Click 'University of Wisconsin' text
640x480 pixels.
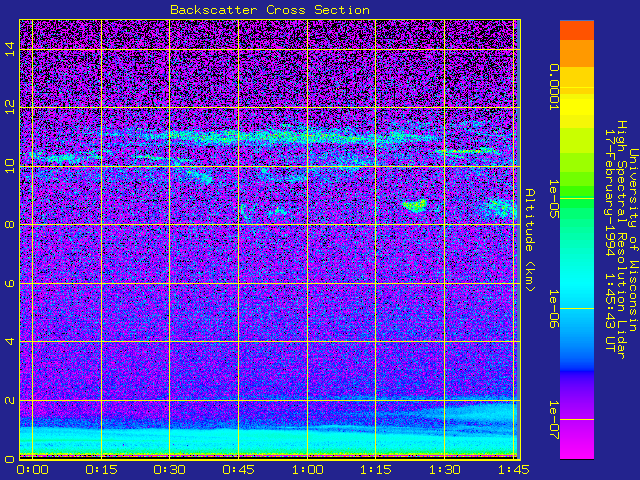tap(633, 240)
